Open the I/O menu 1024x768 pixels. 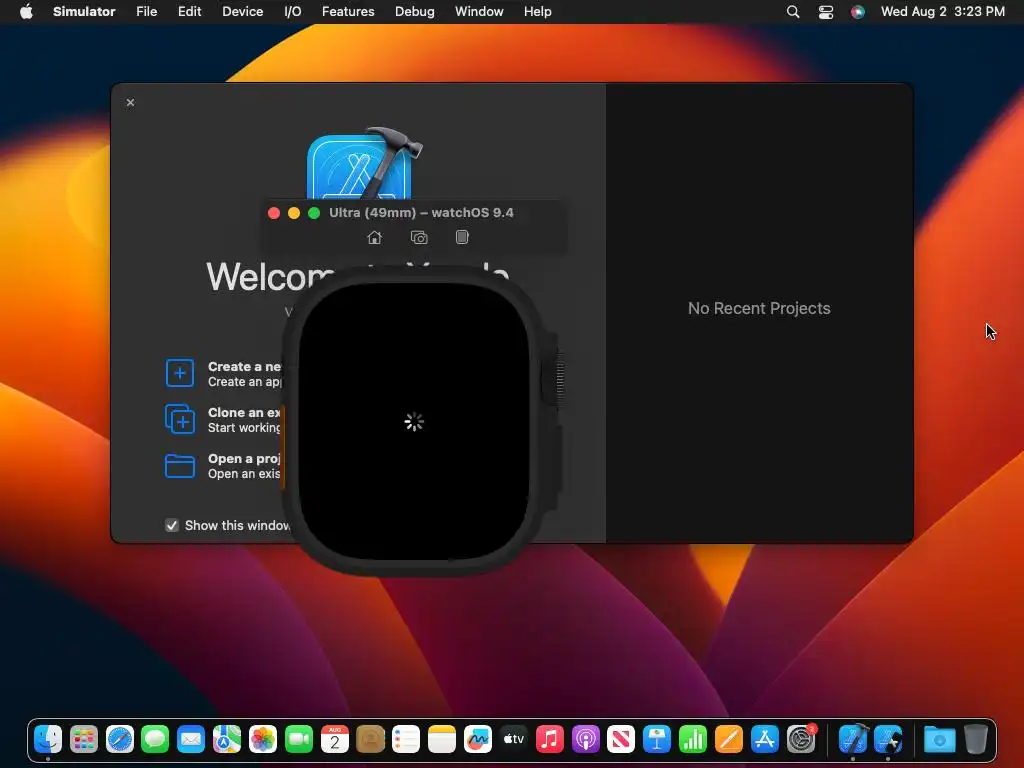[293, 11]
